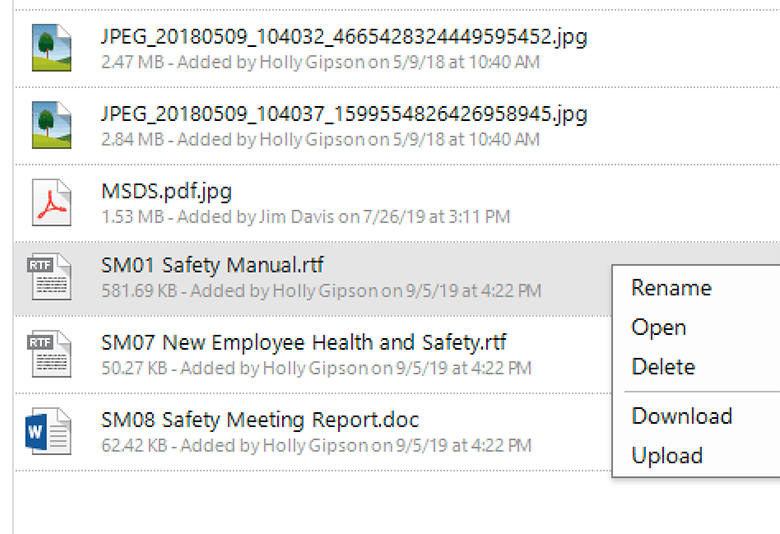
Task: Click the 581.69 KB details line
Action: (x=321, y=291)
